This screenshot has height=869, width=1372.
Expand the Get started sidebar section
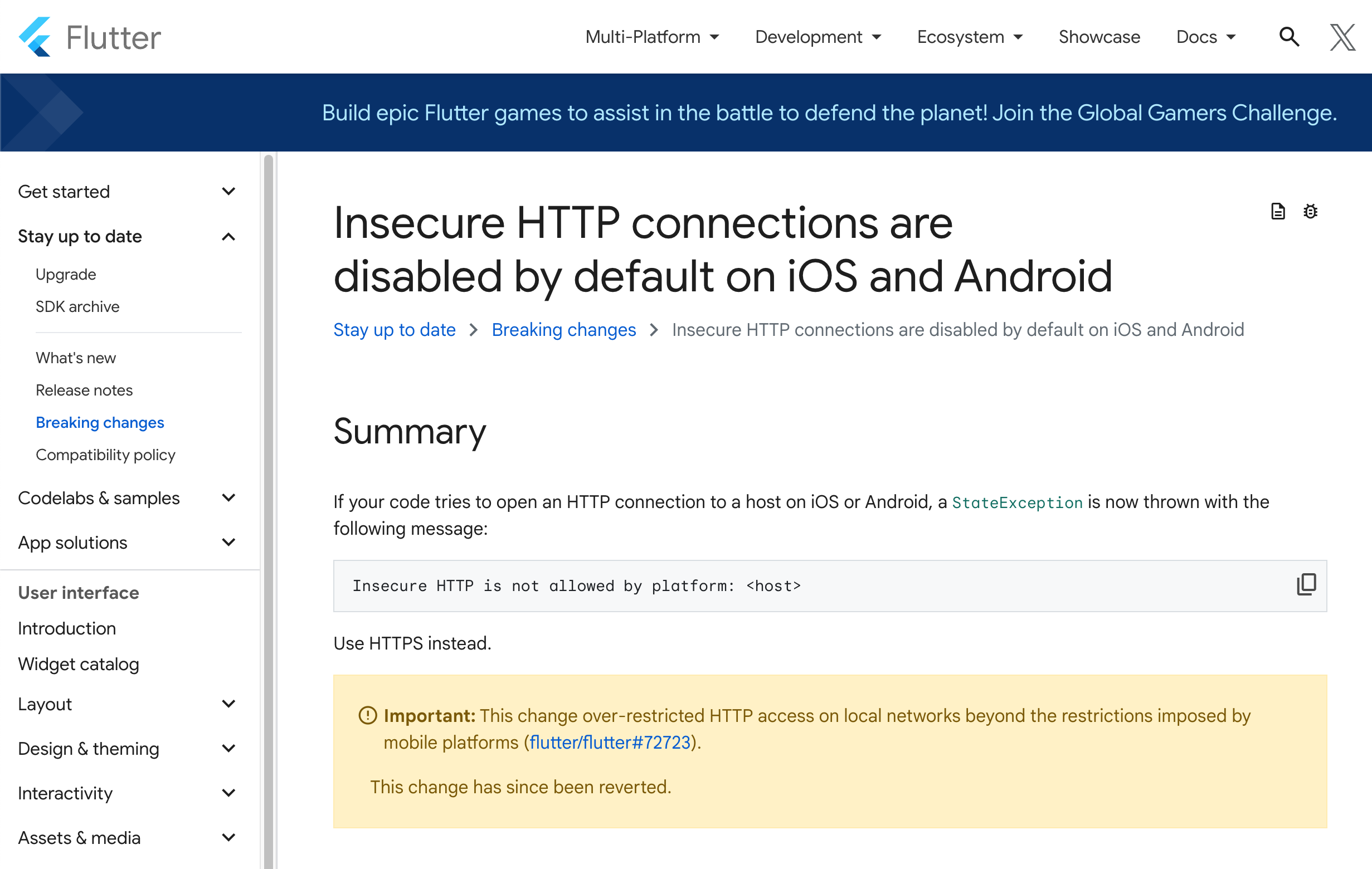(127, 192)
